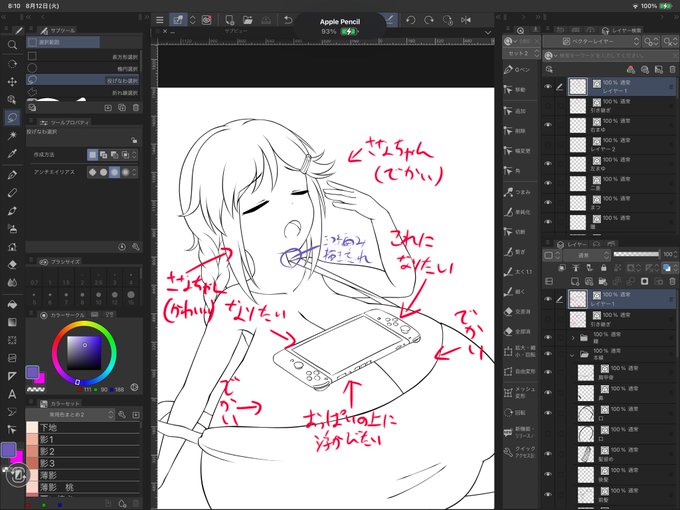Click new layer folder icon
The image size is (680, 510).
[603, 282]
